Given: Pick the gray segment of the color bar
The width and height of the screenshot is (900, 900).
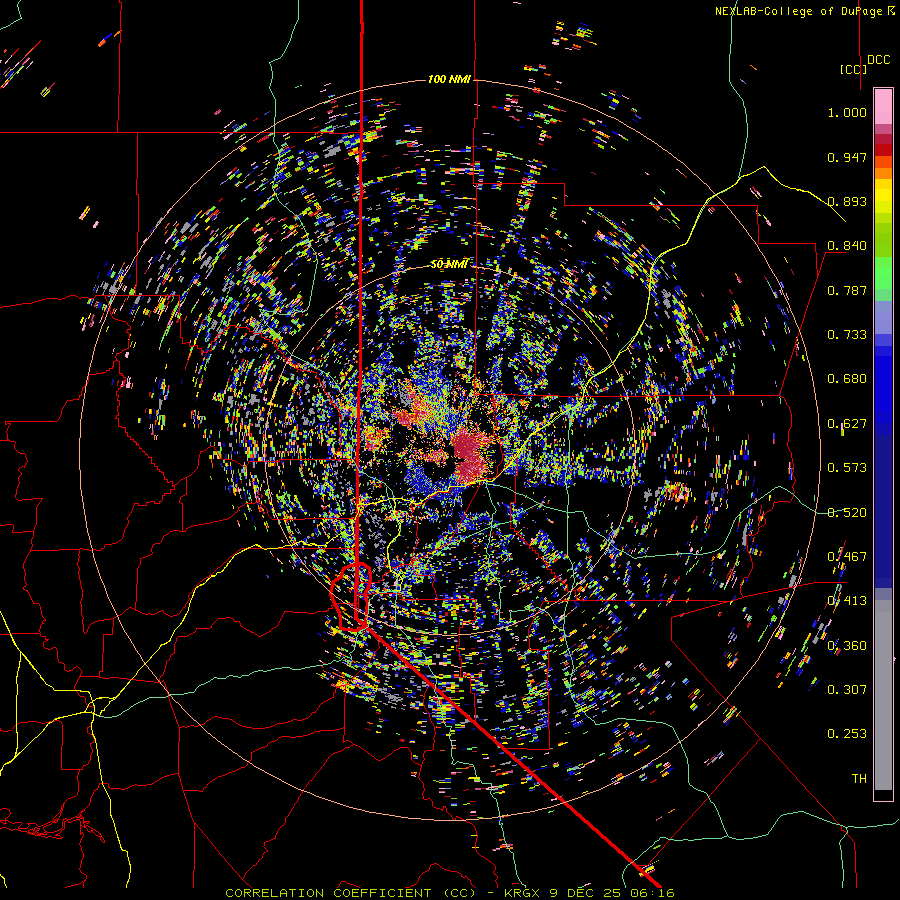Looking at the screenshot, I should (883, 695).
